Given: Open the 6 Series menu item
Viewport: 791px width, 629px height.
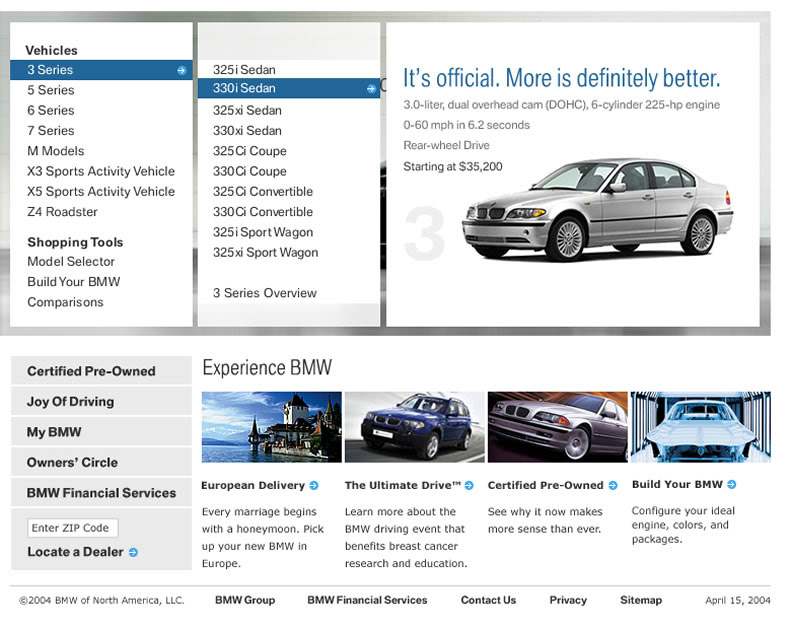Looking at the screenshot, I should point(51,110).
